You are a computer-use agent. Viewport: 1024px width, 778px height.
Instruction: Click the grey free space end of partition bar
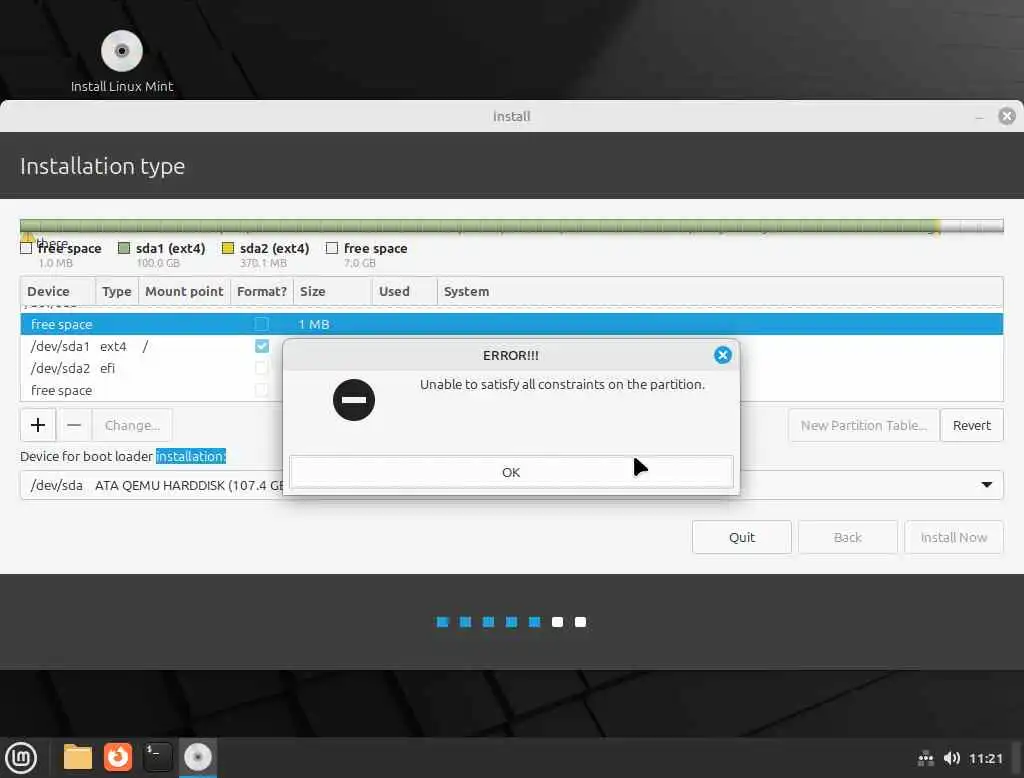(x=972, y=227)
